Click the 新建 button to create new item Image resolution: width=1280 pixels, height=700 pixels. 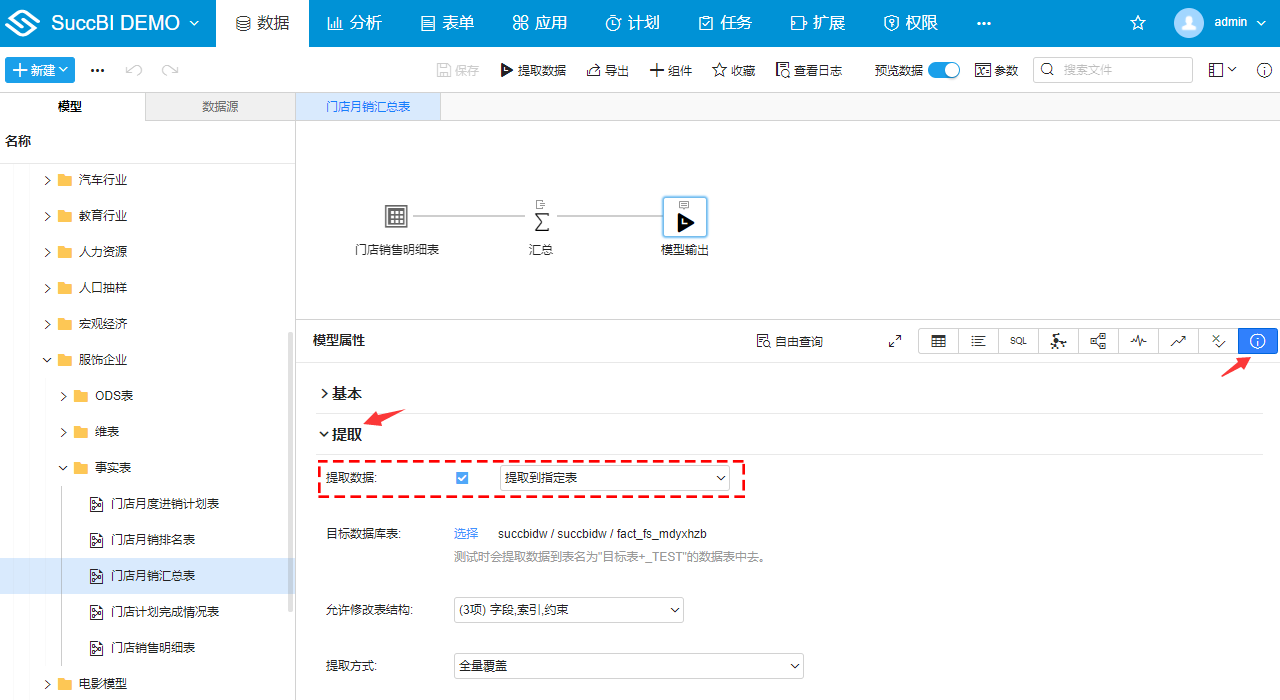[x=39, y=70]
